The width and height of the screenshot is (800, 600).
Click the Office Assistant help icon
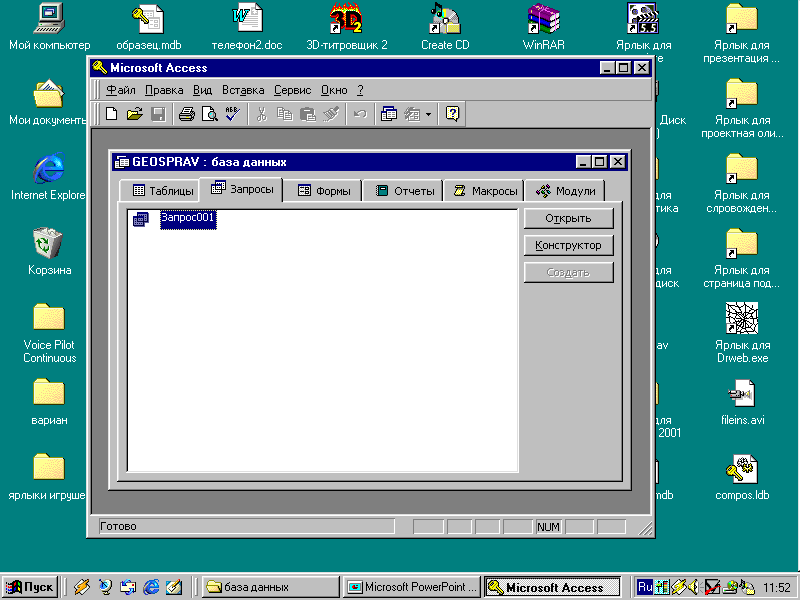point(452,114)
